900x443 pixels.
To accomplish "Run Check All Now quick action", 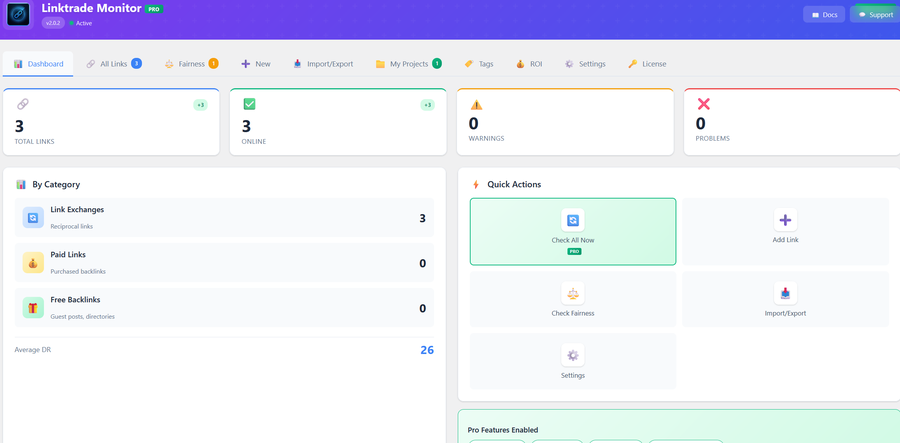I will (x=573, y=232).
